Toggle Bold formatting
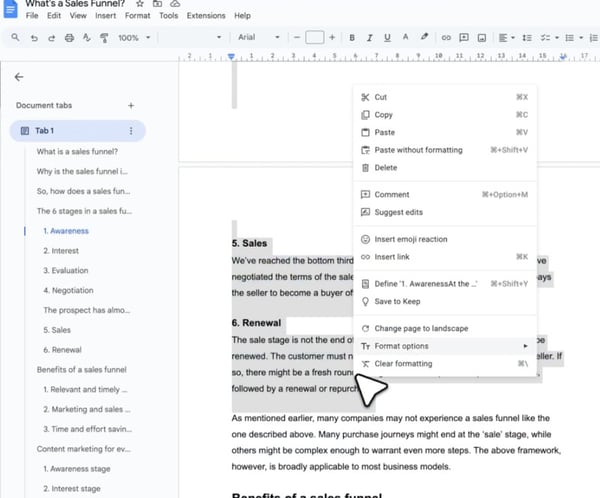Image resolution: width=600 pixels, height=498 pixels. pos(352,38)
